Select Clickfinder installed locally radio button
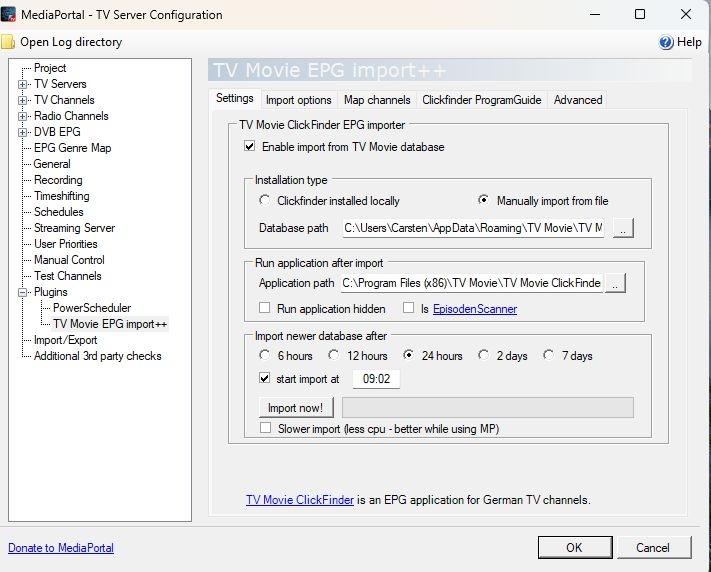This screenshot has height=572, width=711. (x=264, y=200)
